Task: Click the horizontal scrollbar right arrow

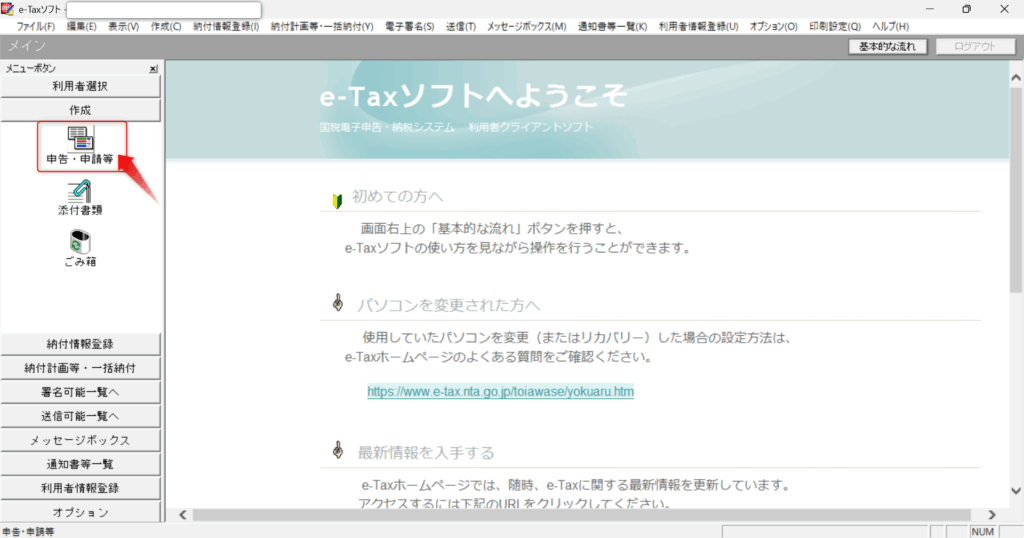Action: (x=991, y=515)
